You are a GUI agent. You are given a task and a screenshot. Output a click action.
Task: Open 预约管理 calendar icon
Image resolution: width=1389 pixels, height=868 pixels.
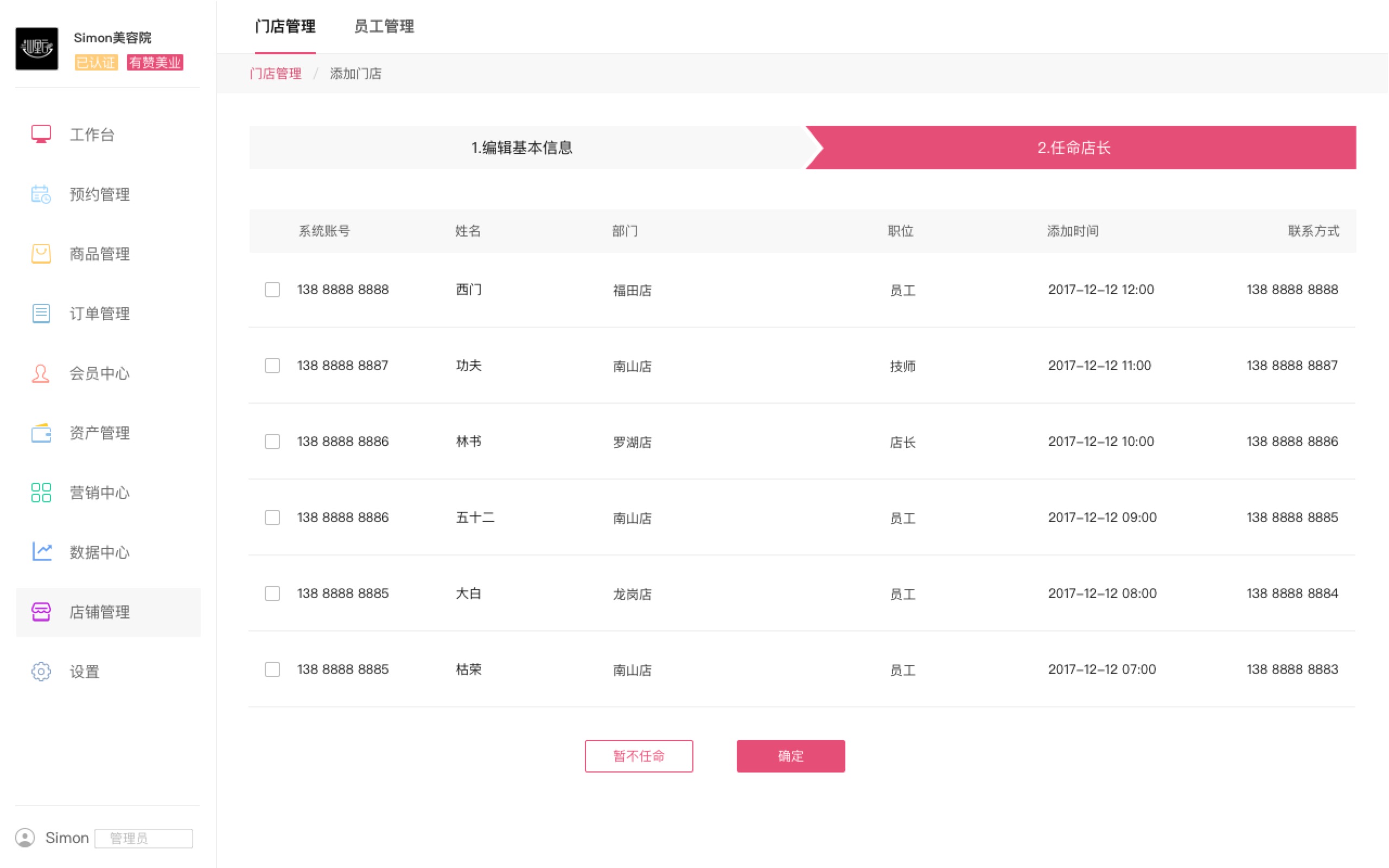(41, 194)
